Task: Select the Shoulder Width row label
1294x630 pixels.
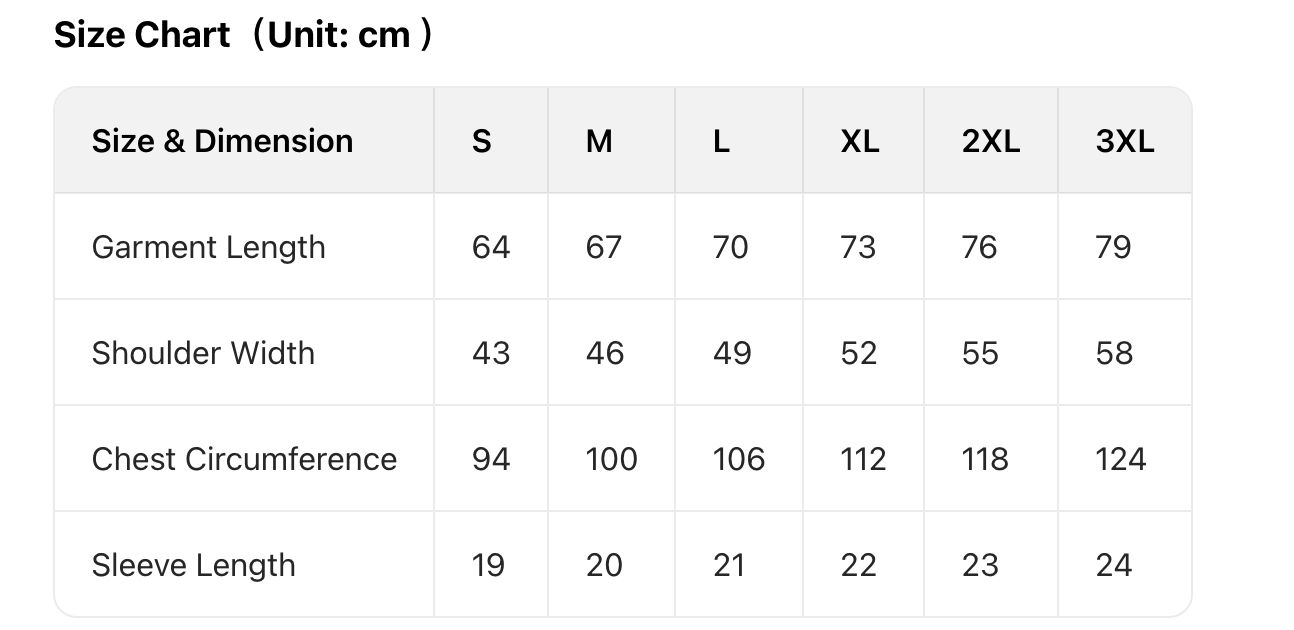Action: [x=203, y=353]
